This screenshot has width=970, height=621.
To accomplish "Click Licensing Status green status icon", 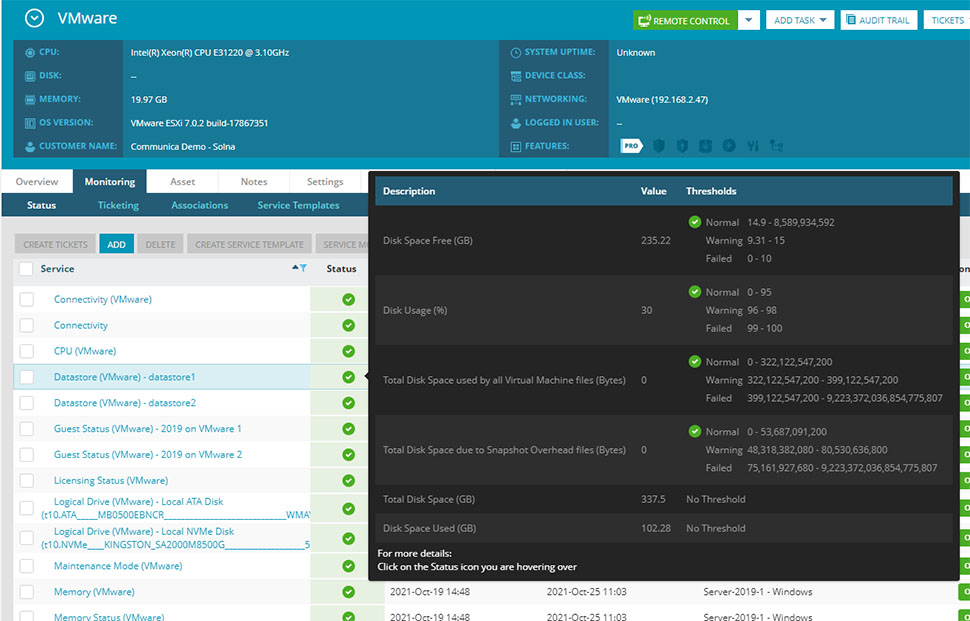I will [x=348, y=481].
